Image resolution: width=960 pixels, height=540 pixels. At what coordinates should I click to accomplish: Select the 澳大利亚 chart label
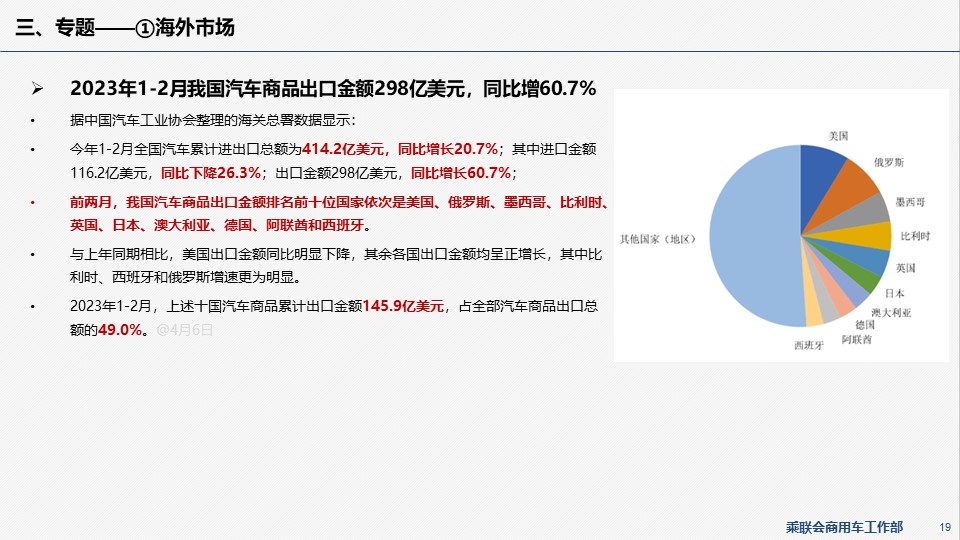(x=891, y=313)
